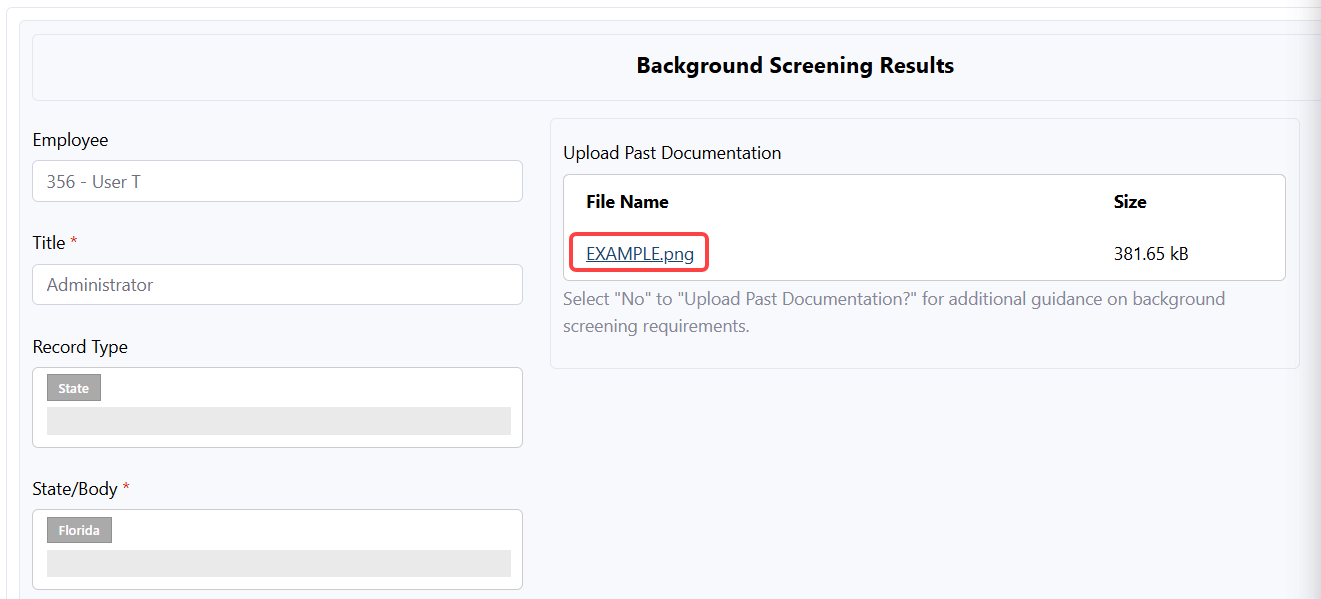Expand the State/Body selection box
The image size is (1321, 599).
point(300,531)
